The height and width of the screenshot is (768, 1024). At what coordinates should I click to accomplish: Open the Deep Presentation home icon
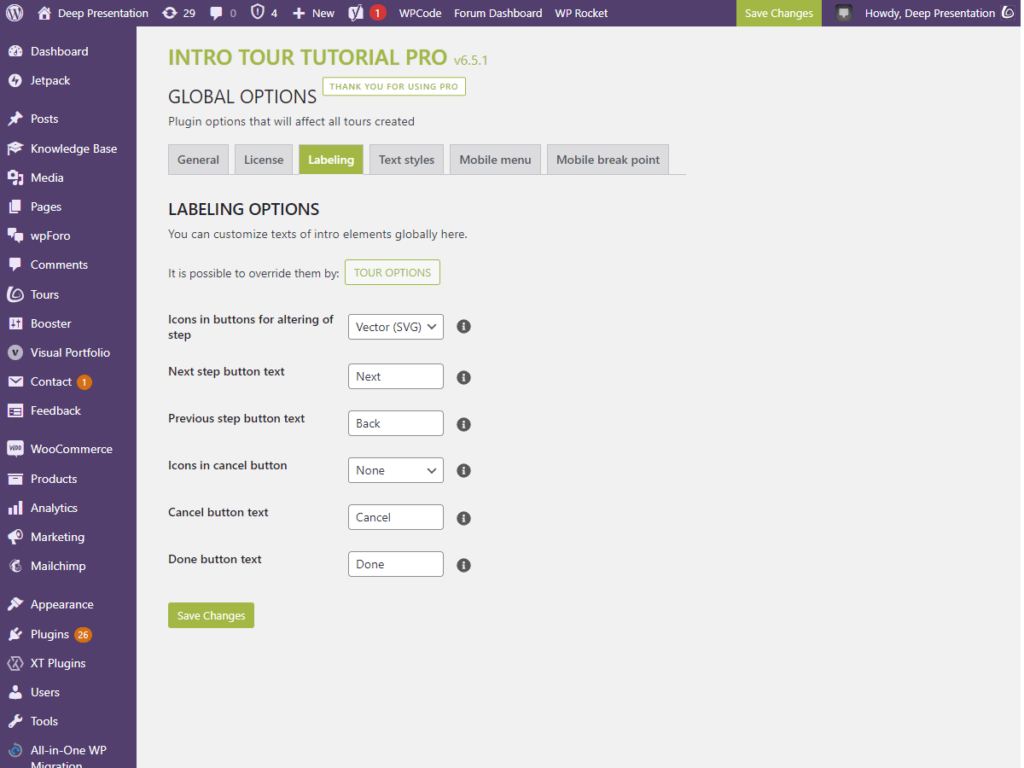pos(44,13)
